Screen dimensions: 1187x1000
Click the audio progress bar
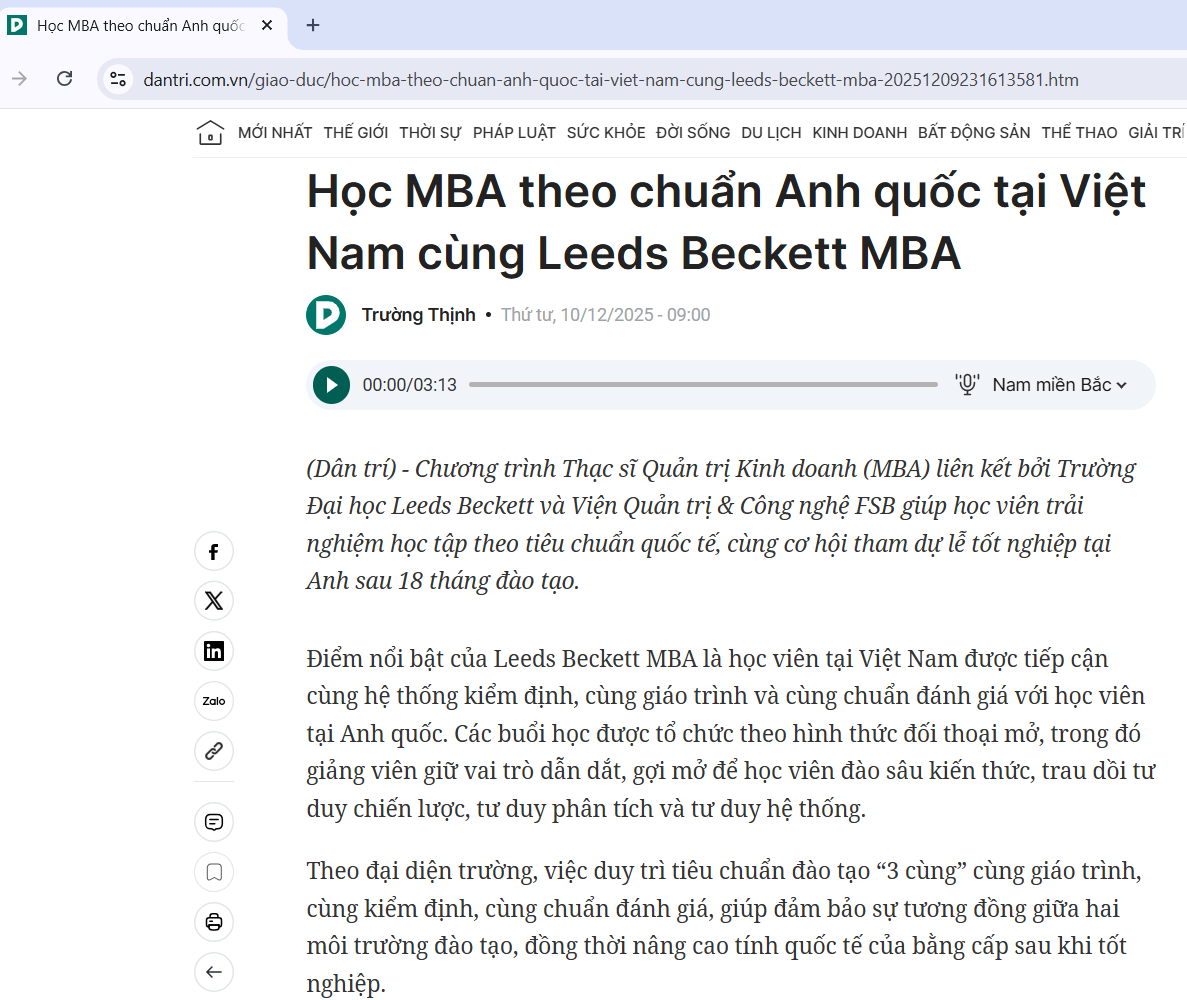[x=702, y=385]
